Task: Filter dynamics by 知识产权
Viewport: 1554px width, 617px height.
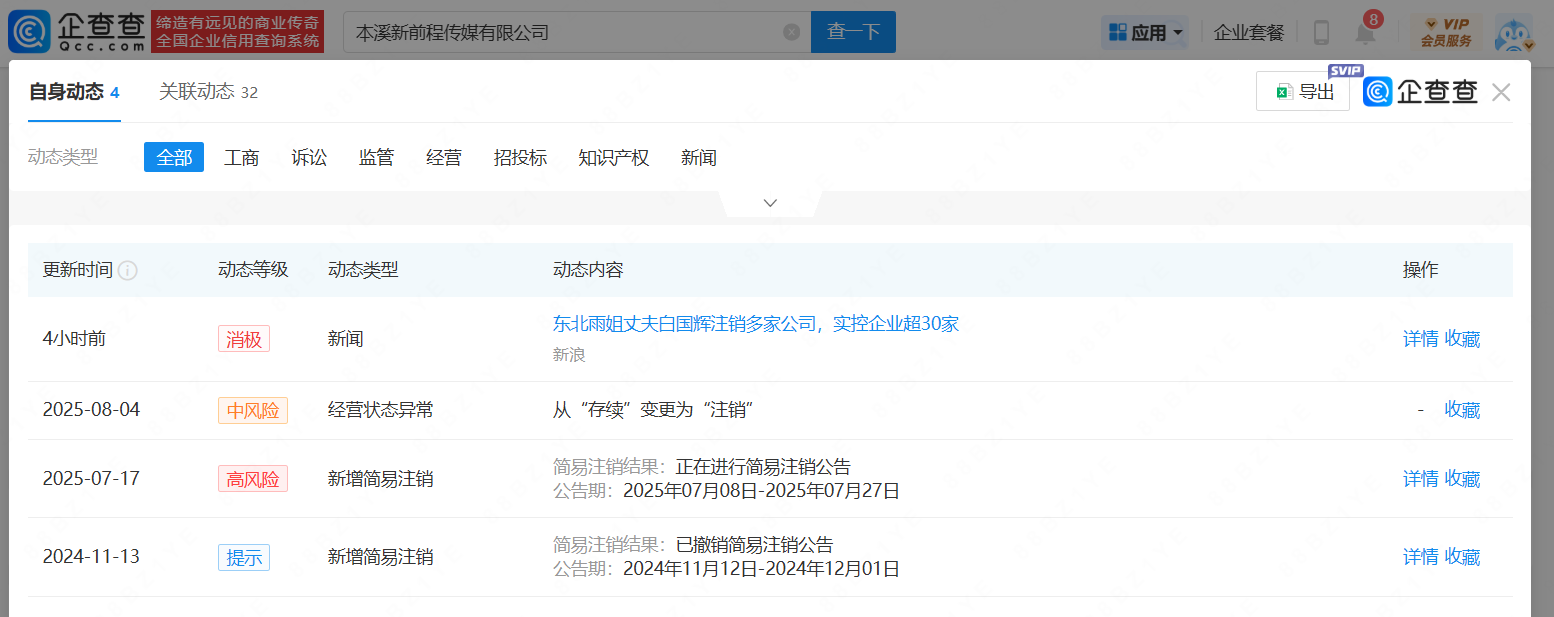Action: pos(613,157)
